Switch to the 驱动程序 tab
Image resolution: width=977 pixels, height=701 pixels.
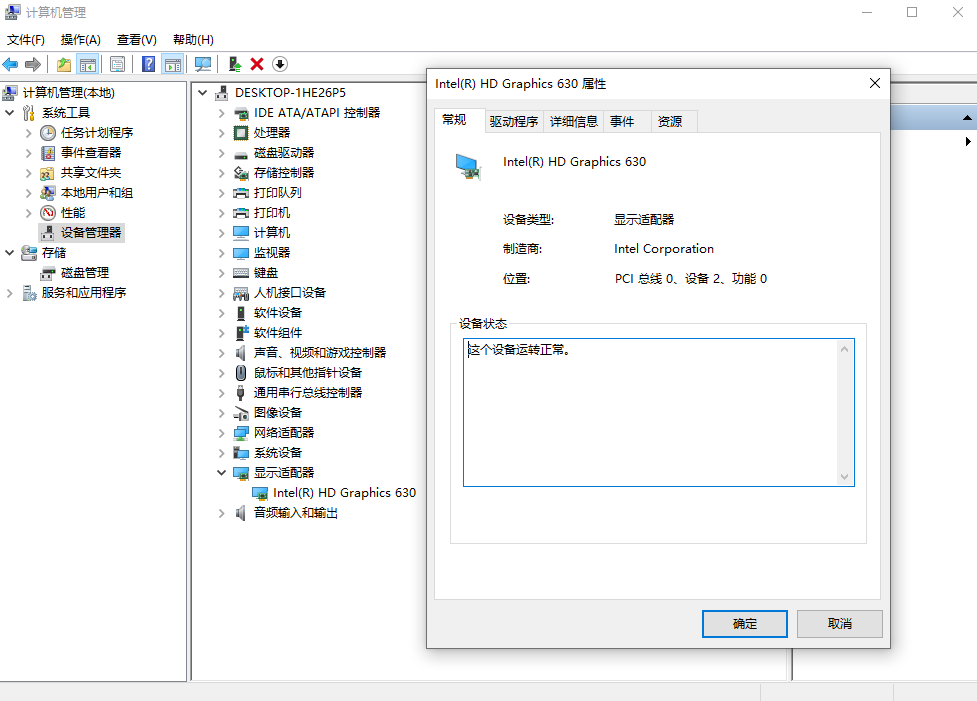click(x=514, y=120)
